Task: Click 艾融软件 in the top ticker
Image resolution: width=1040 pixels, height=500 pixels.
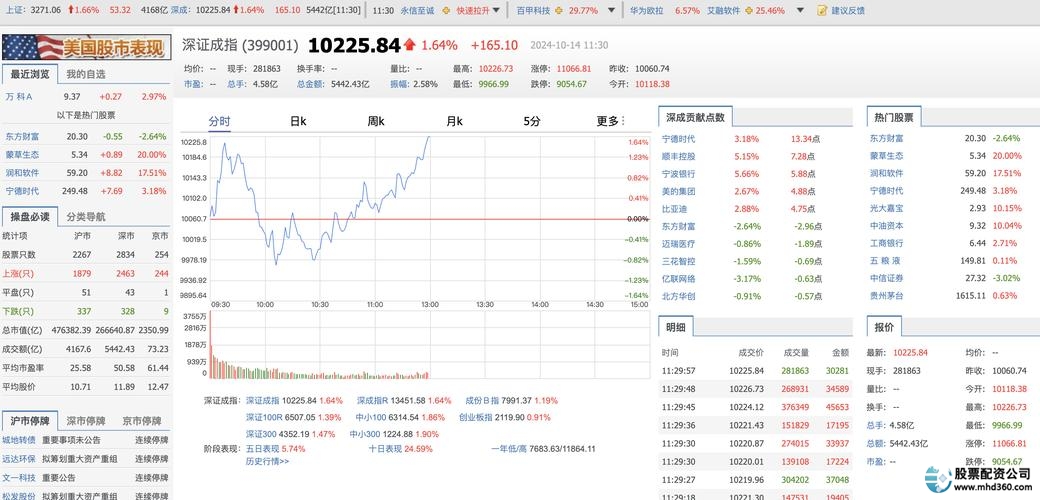Action: coord(724,11)
